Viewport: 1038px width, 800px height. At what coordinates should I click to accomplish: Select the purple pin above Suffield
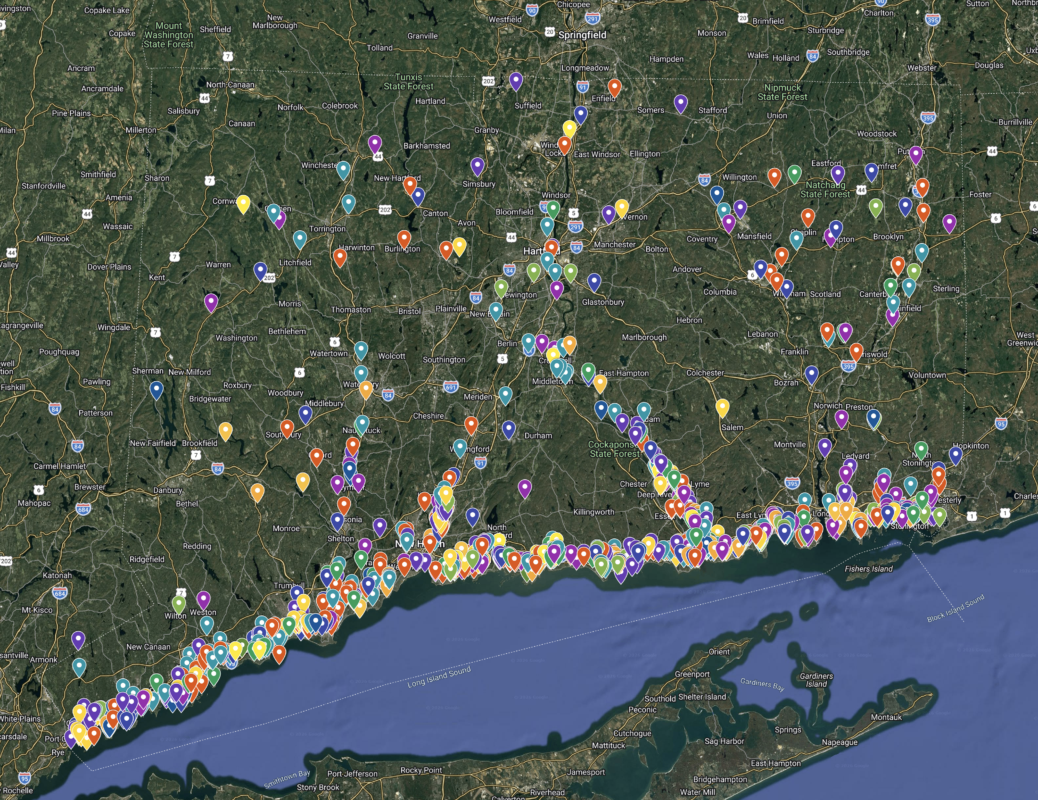(516, 80)
